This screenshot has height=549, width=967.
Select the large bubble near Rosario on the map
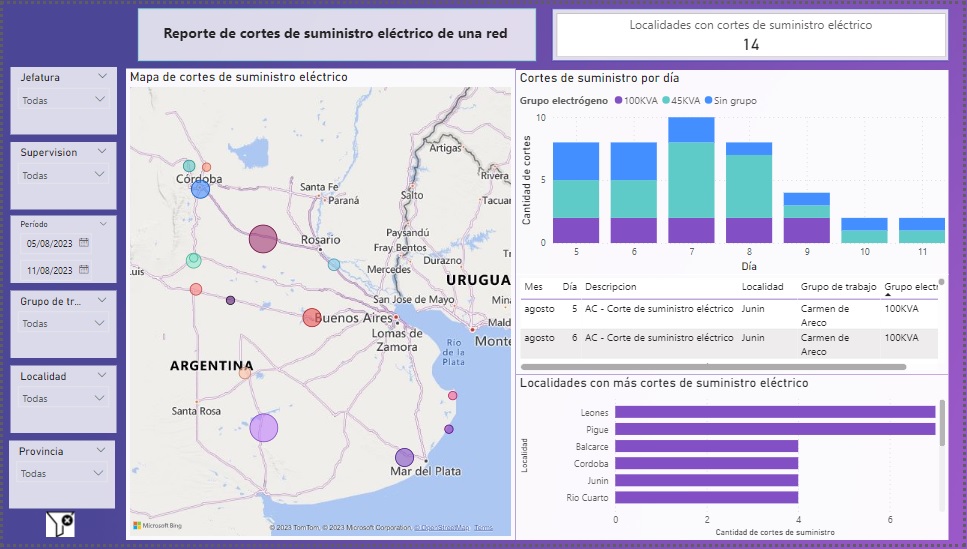pyautogui.click(x=262, y=239)
